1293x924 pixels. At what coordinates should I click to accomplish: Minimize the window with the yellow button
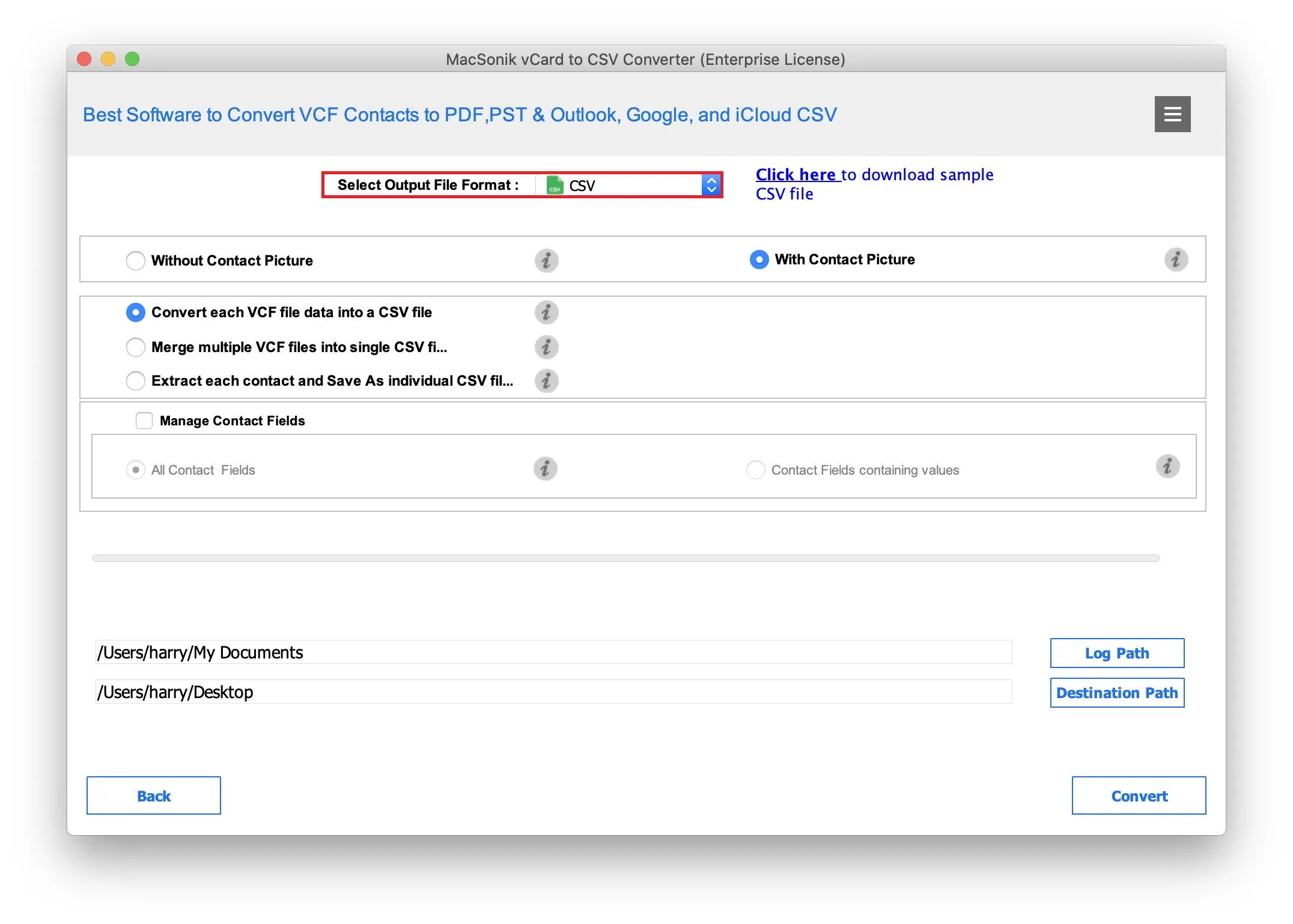pos(108,59)
